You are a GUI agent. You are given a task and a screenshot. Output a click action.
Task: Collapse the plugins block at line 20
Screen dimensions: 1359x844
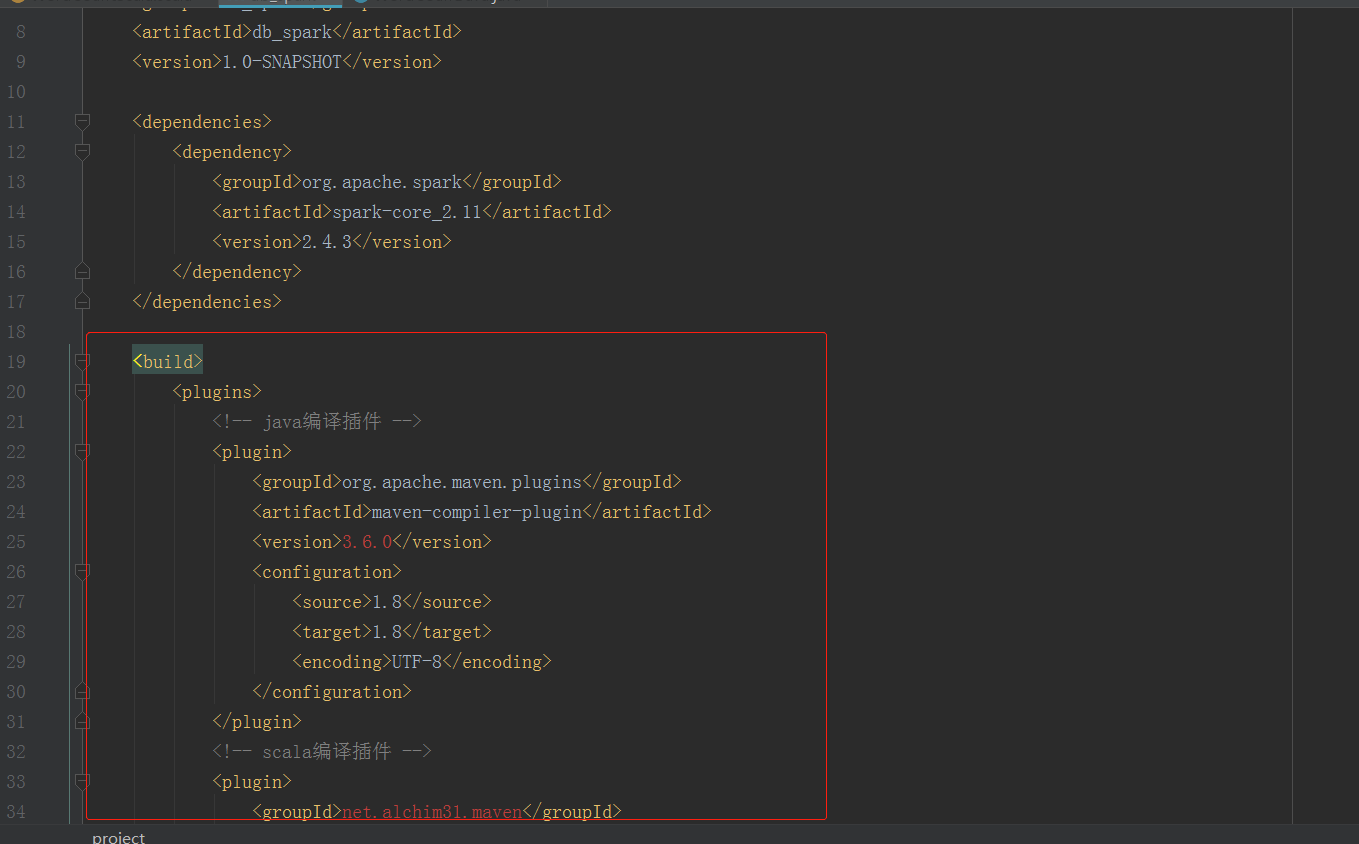pos(82,391)
